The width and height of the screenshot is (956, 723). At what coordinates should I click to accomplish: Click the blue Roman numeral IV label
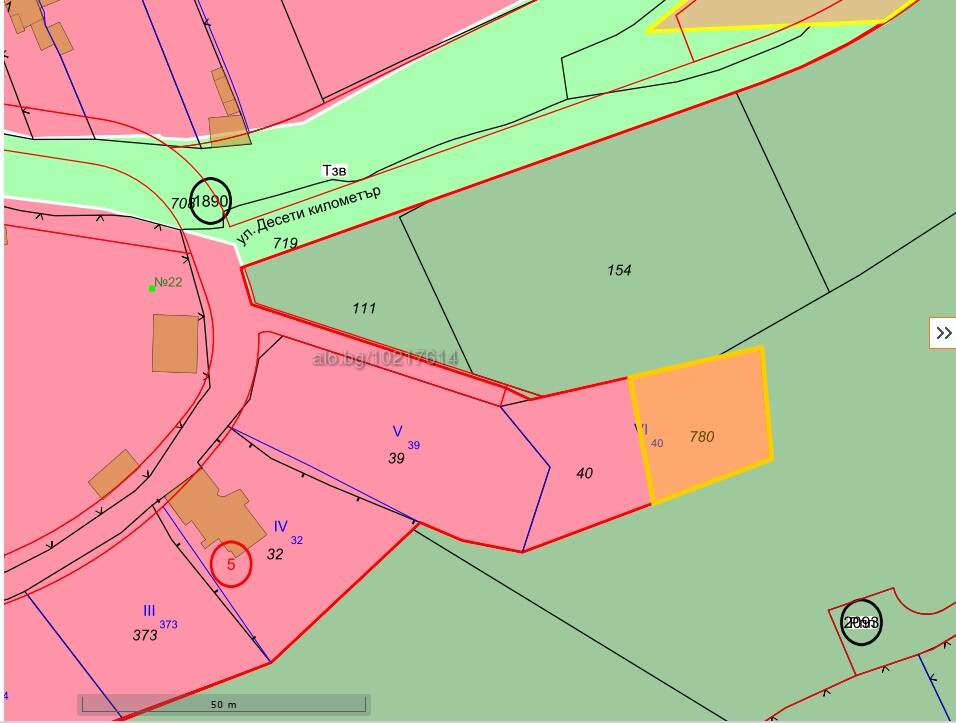click(280, 526)
